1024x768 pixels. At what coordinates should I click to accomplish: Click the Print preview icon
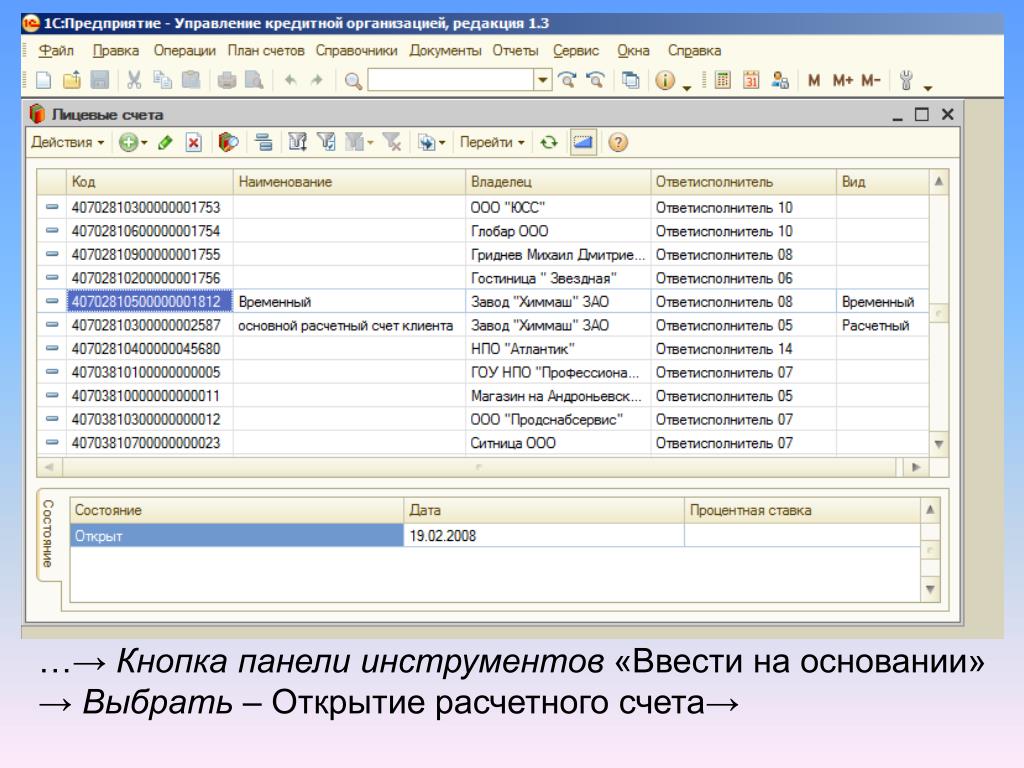(x=254, y=80)
